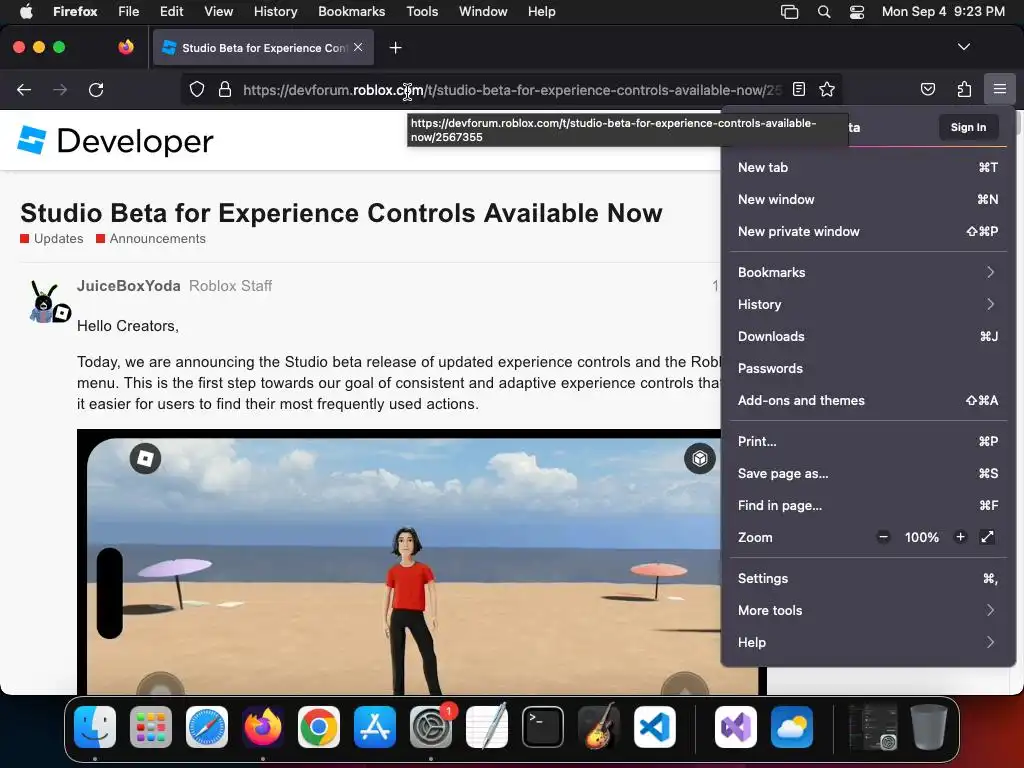This screenshot has width=1024, height=768.
Task: Open Spotlight search in menu bar
Action: click(x=824, y=11)
